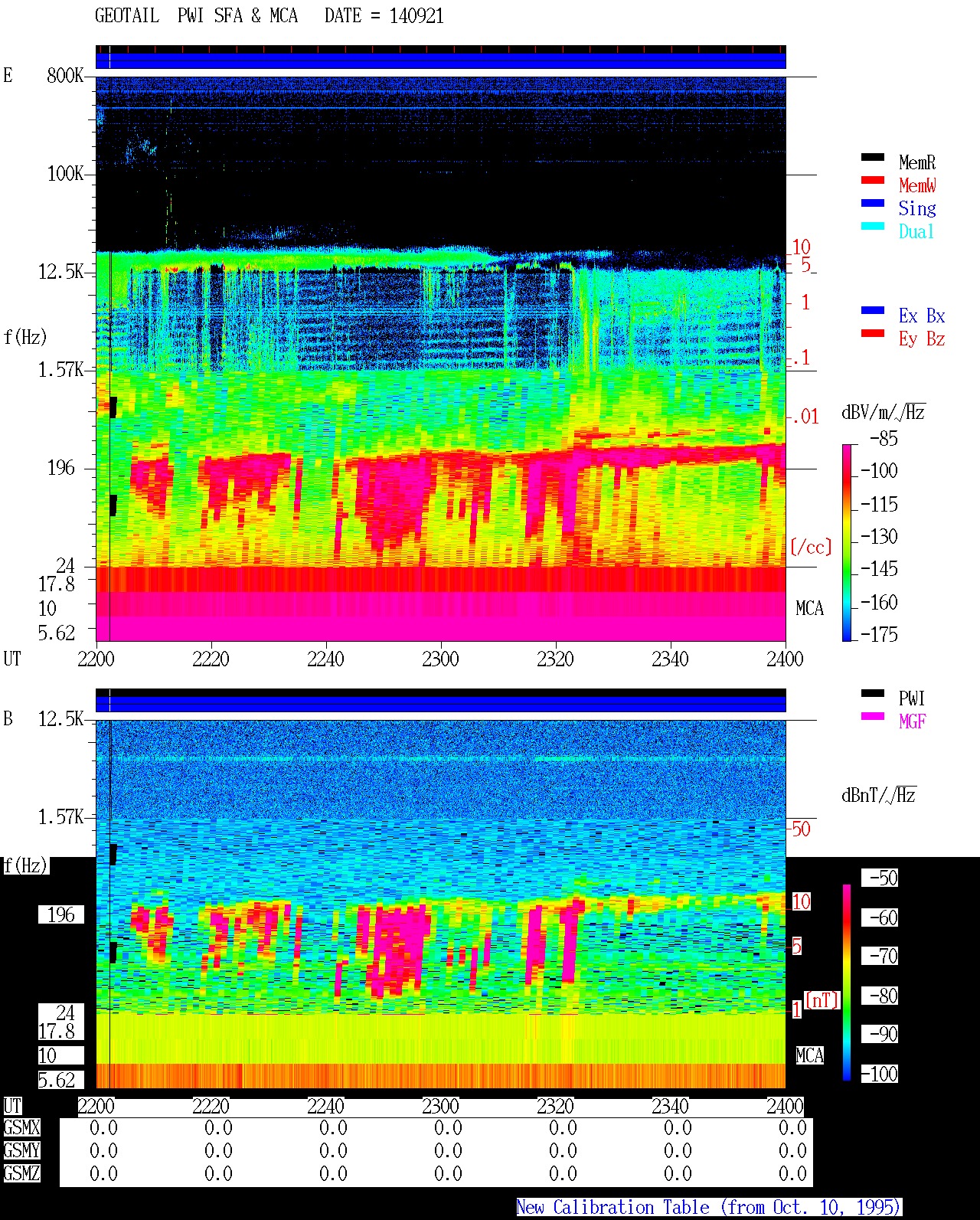Click the blue status bar above E spectrogram
The height and width of the screenshot is (1220, 980).
click(x=441, y=61)
